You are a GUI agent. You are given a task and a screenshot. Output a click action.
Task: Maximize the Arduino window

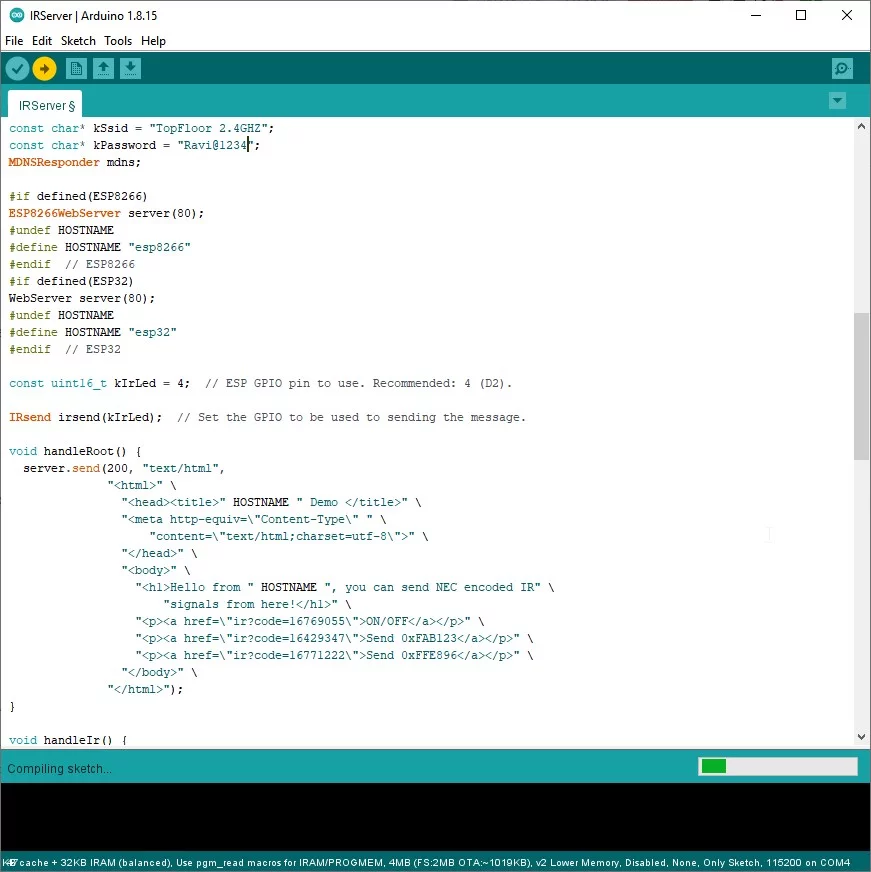point(801,15)
